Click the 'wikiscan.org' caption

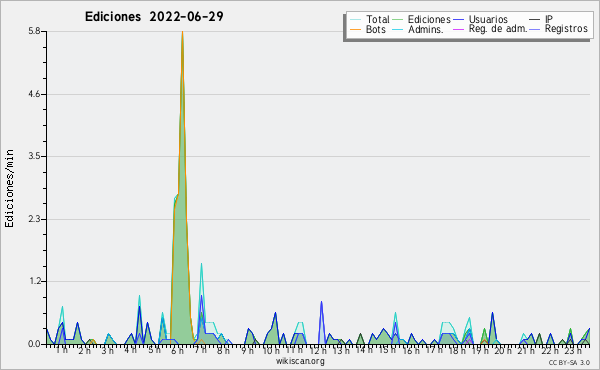pyautogui.click(x=300, y=361)
